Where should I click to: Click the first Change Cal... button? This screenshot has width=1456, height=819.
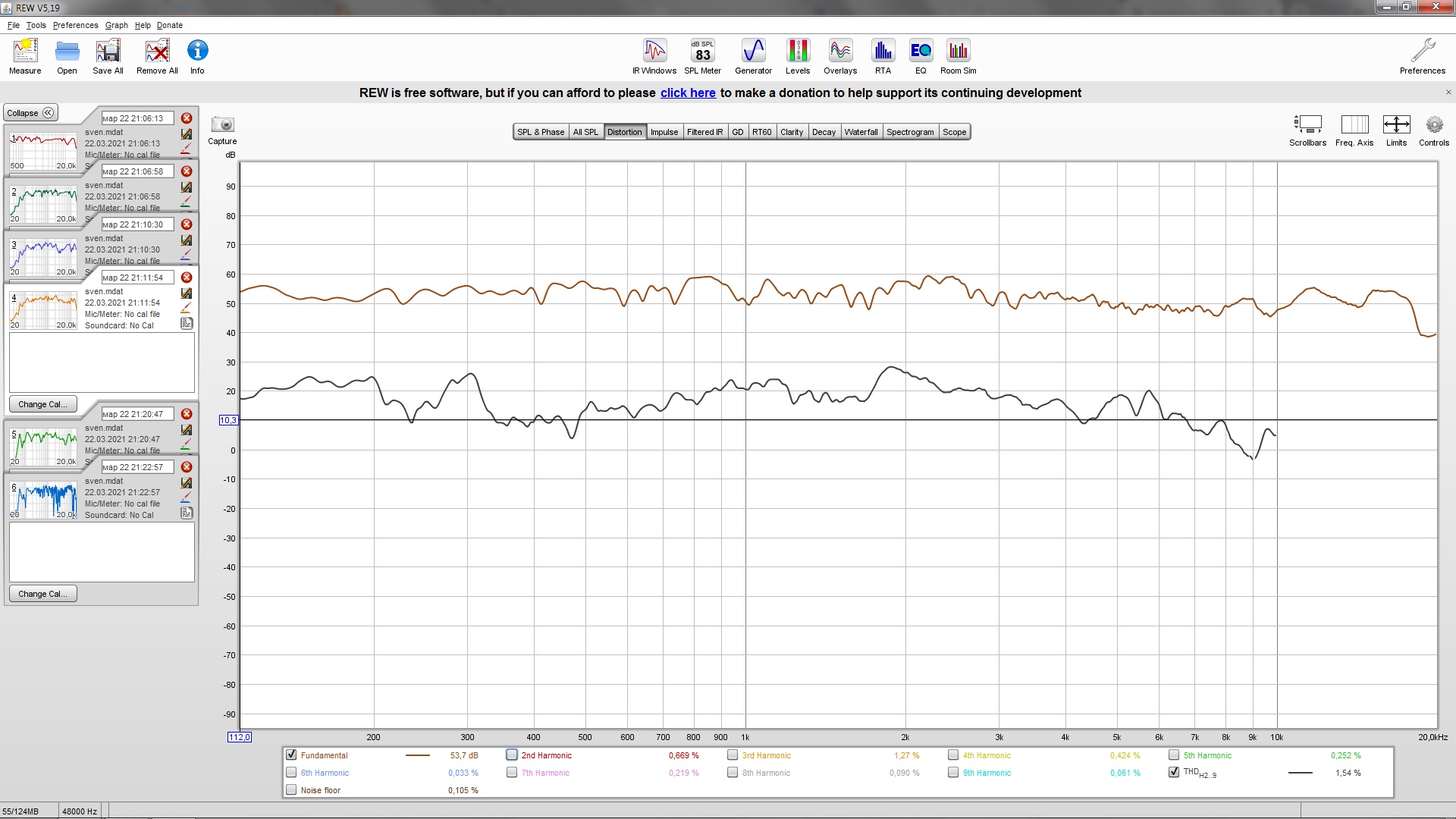[43, 404]
